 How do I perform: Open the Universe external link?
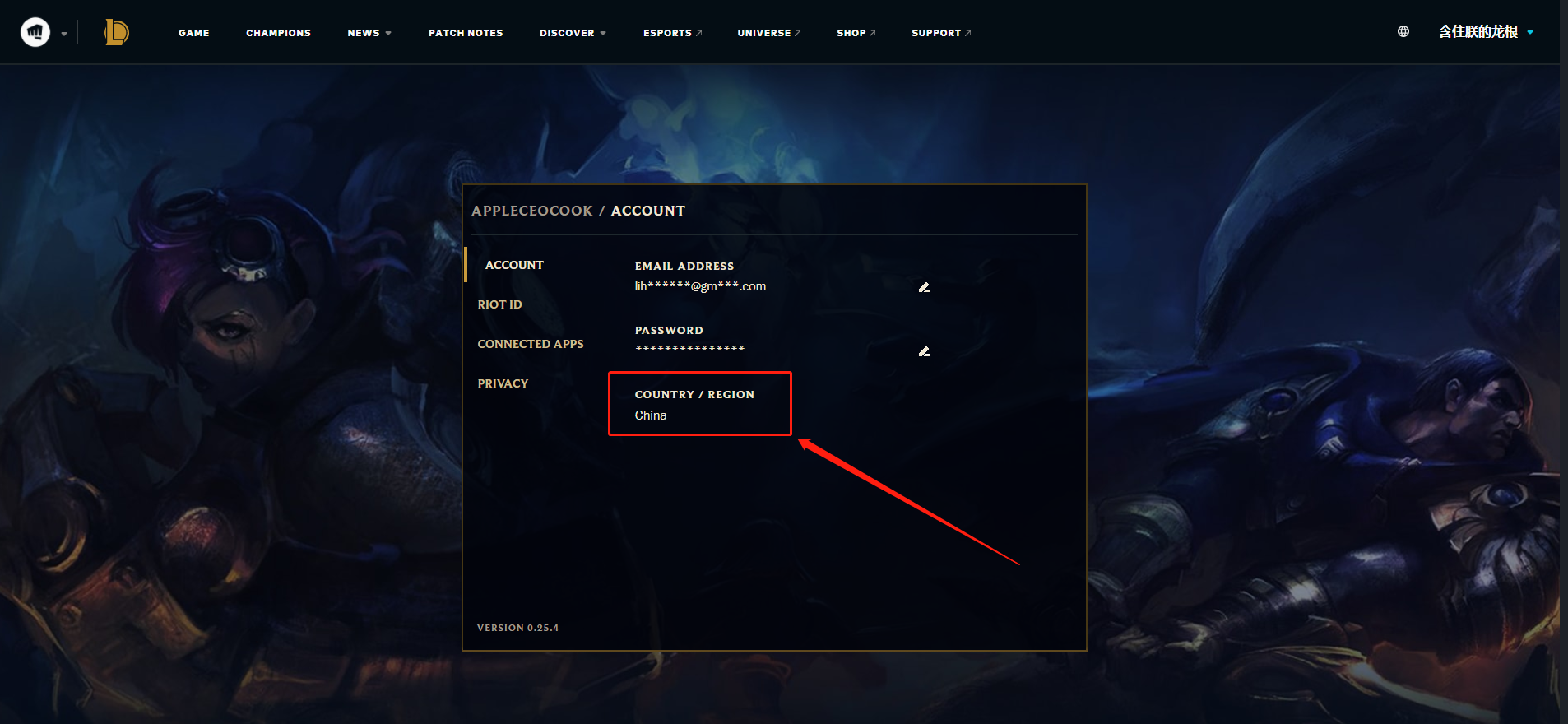point(768,33)
